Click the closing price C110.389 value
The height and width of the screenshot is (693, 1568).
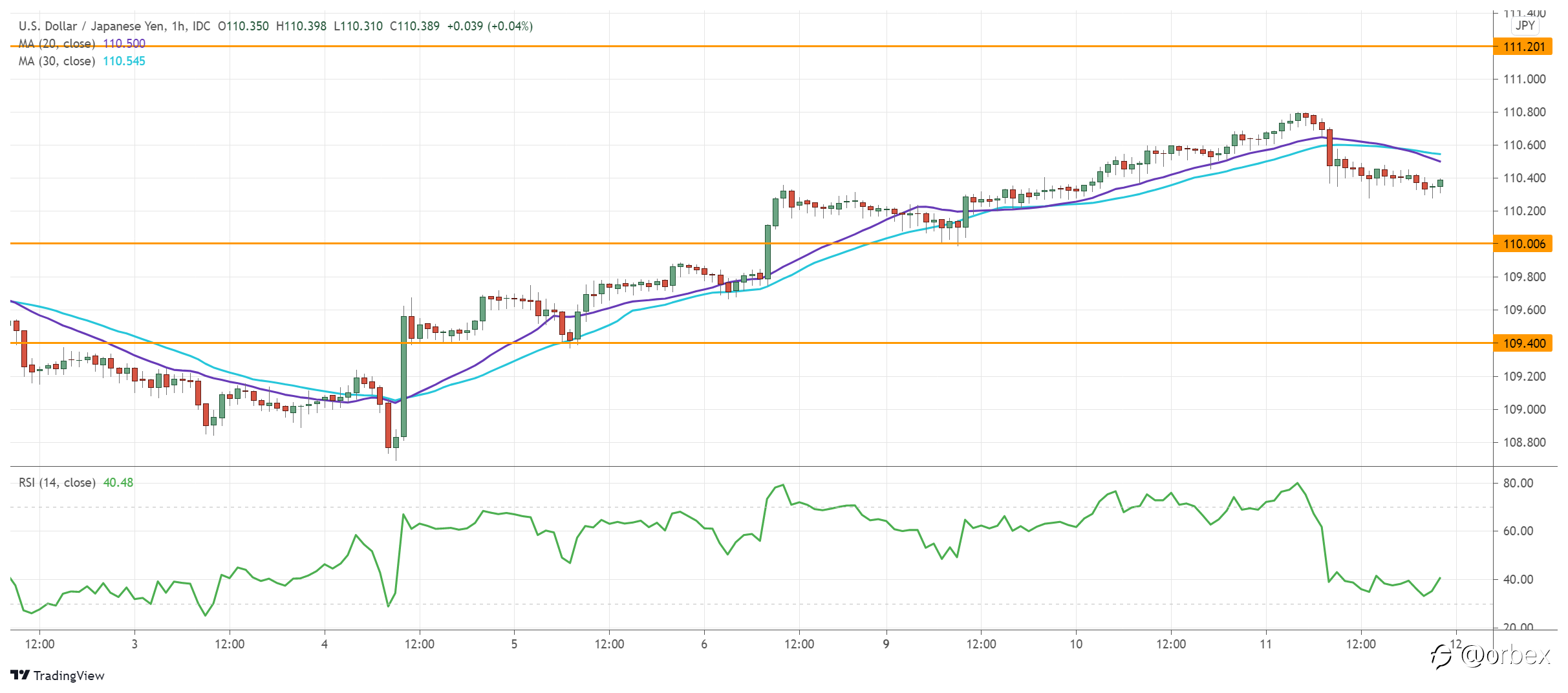click(x=414, y=26)
